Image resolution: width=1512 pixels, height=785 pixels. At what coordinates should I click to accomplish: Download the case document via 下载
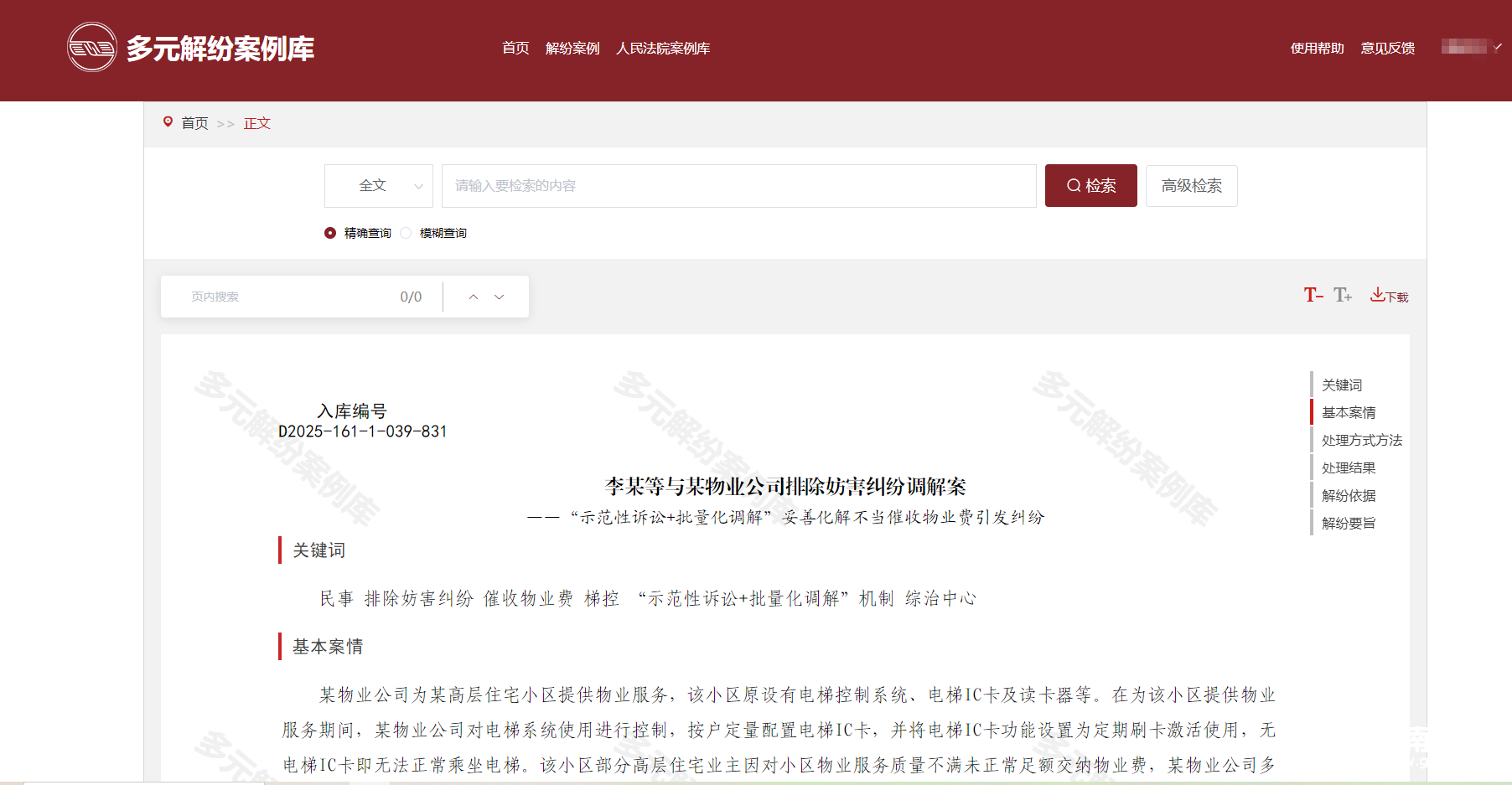pyautogui.click(x=1389, y=296)
